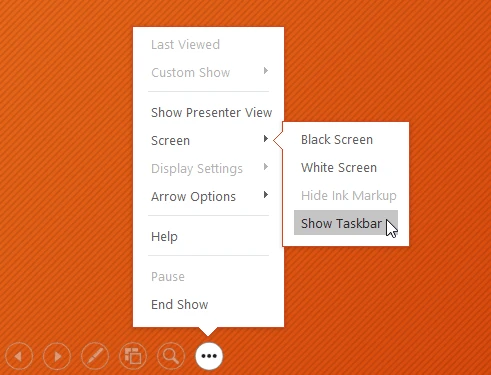This screenshot has height=375, width=491.
Task: Choose White Screen option
Action: click(339, 168)
